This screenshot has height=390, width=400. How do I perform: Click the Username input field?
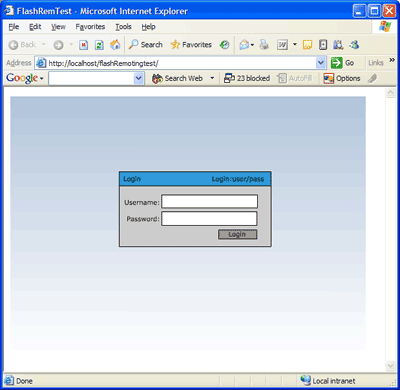click(210, 202)
